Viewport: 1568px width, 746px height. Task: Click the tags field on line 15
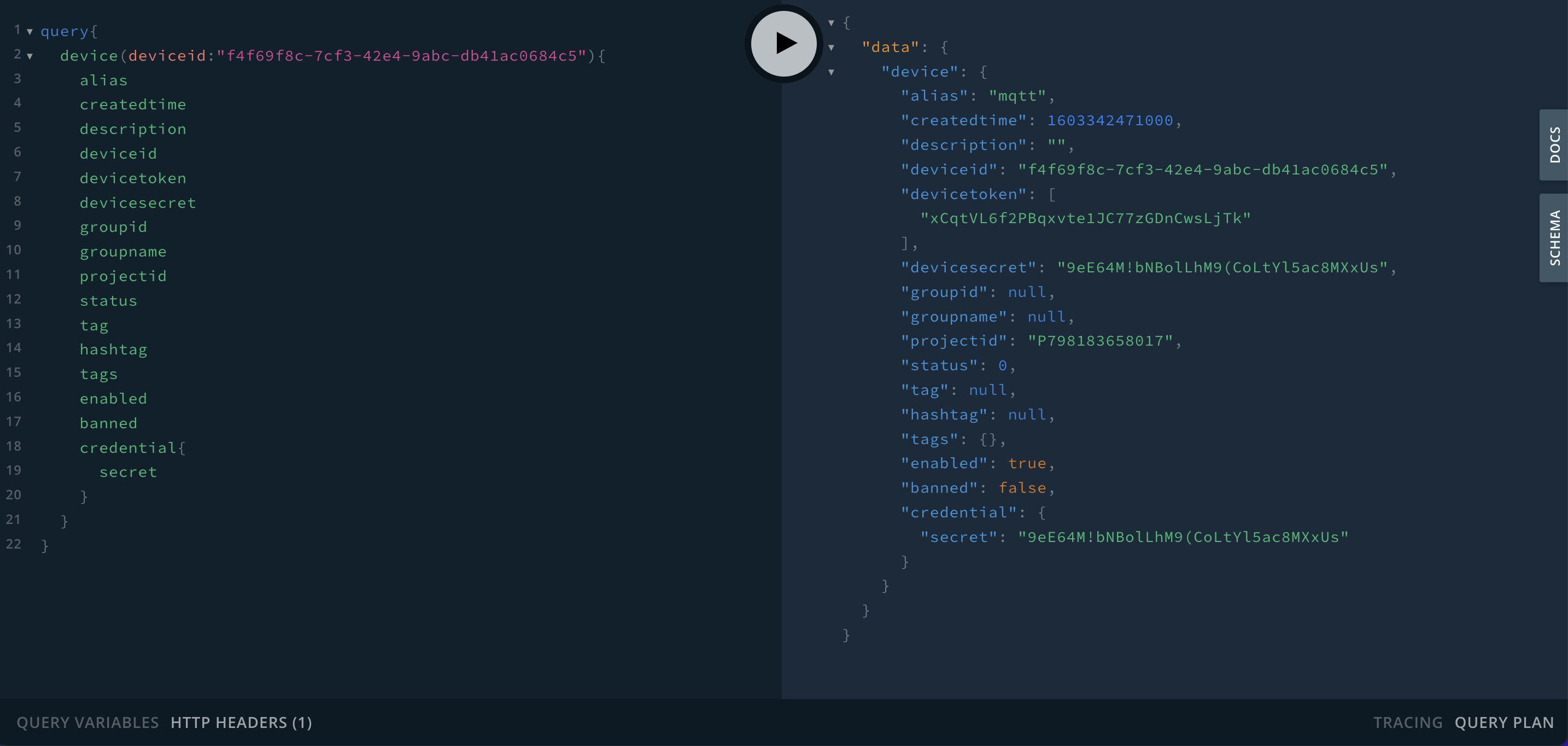pyautogui.click(x=98, y=374)
